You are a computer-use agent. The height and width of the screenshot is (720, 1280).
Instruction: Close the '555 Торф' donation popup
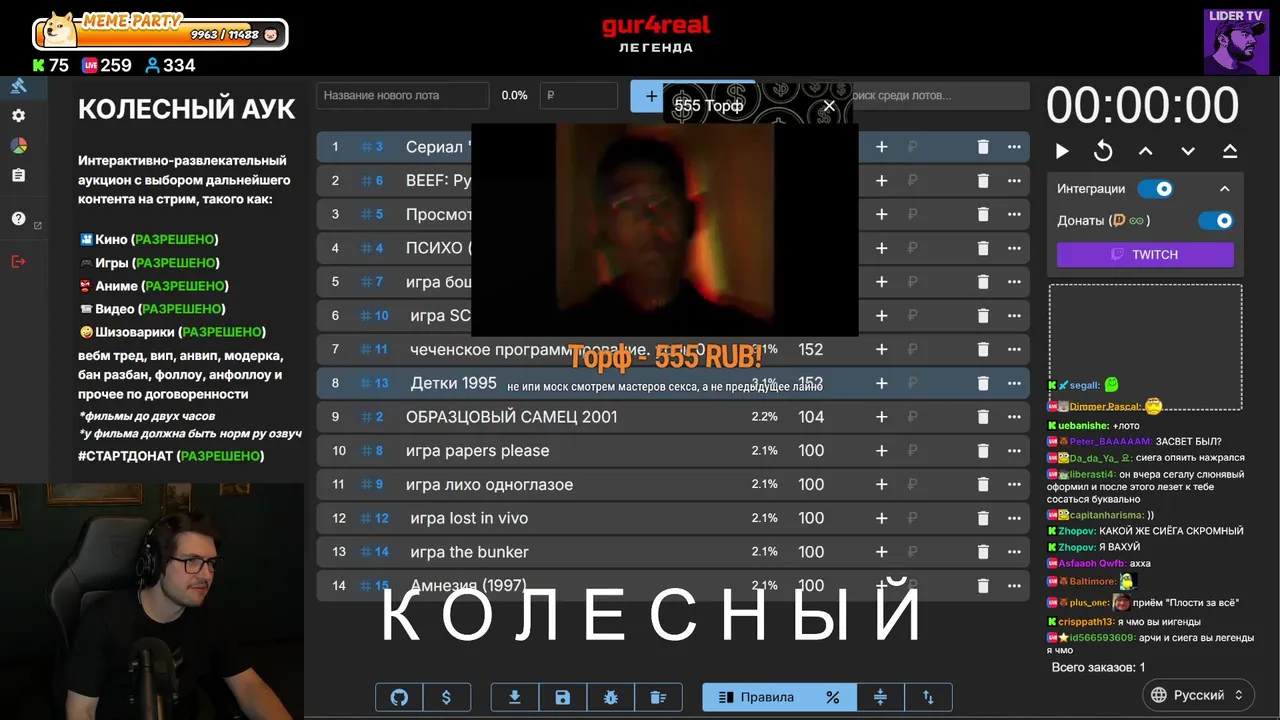point(829,106)
